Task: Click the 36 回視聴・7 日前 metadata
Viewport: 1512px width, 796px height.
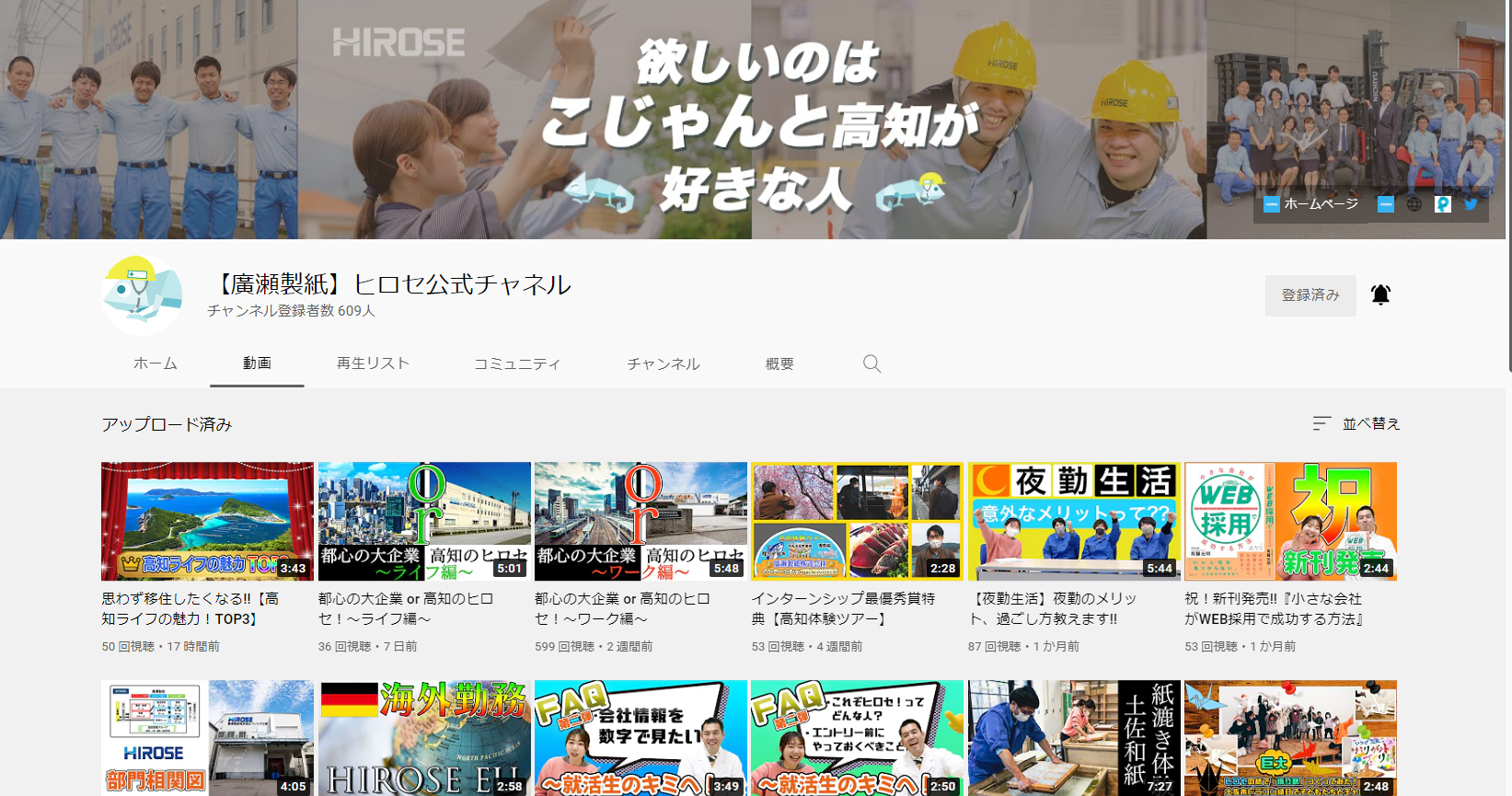Action: [x=367, y=647]
